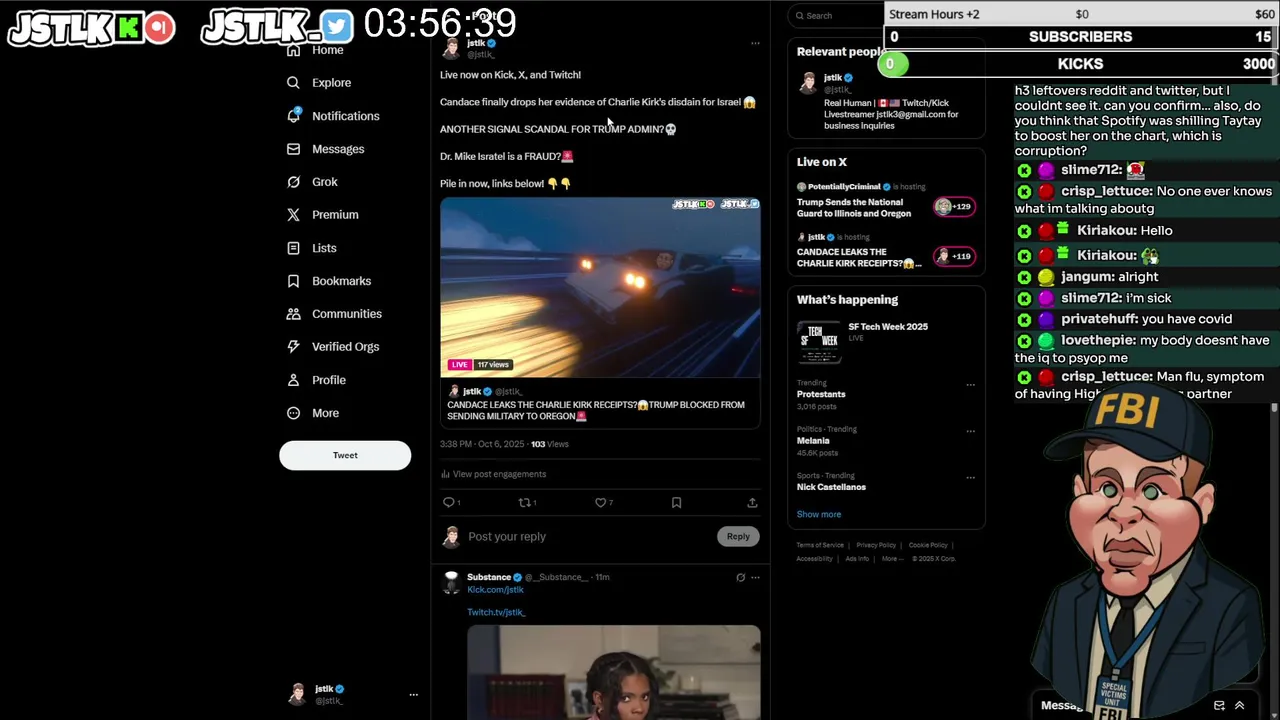Screen dimensions: 1280x720
Task: Open Twitch.tv/jstlk_ link
Action: [496, 612]
